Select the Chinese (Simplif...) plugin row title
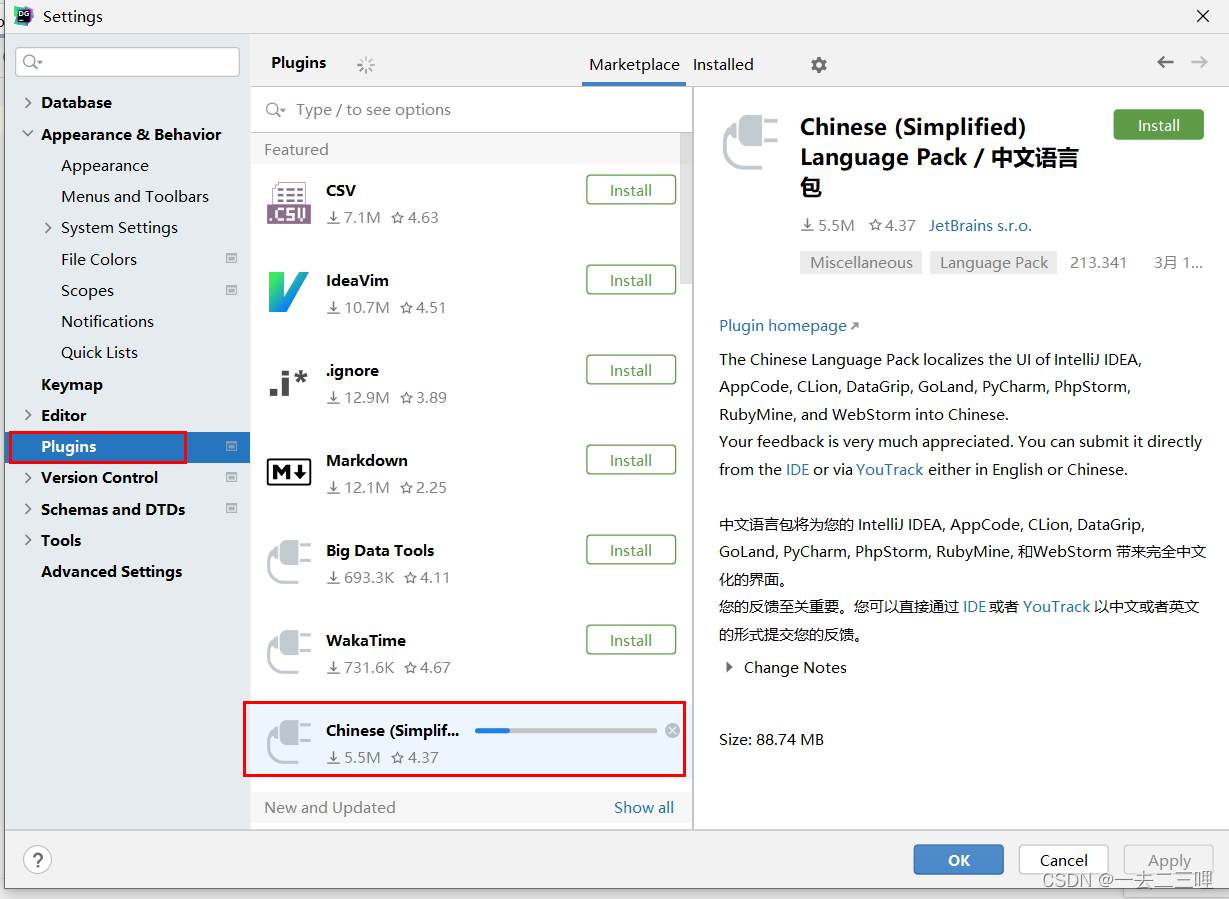 click(x=393, y=730)
